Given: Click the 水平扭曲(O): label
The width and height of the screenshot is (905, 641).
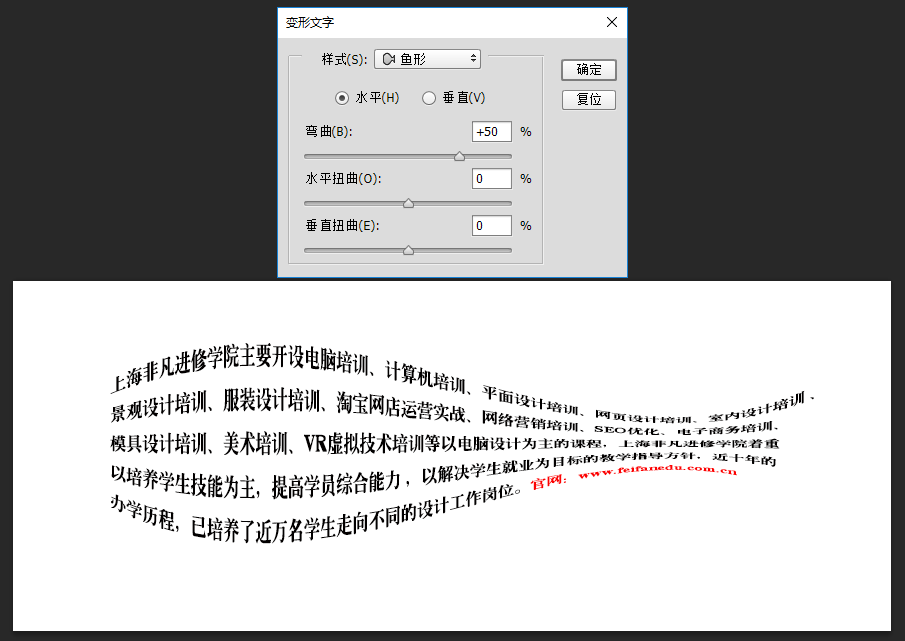Looking at the screenshot, I should click(343, 179).
